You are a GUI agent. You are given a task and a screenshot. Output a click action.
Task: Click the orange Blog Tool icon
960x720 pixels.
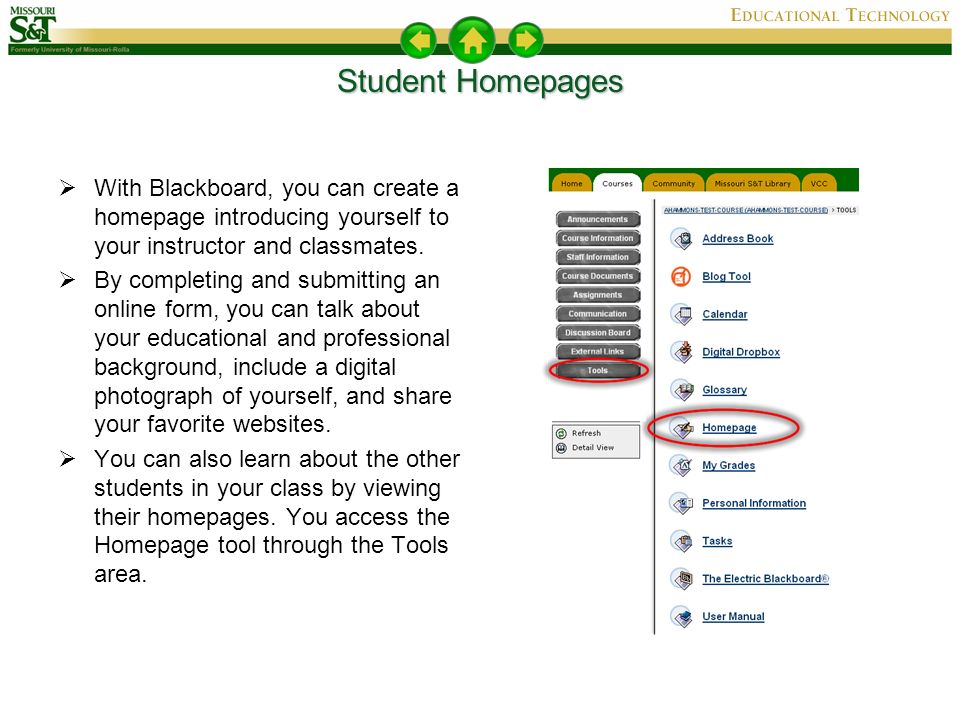681,277
